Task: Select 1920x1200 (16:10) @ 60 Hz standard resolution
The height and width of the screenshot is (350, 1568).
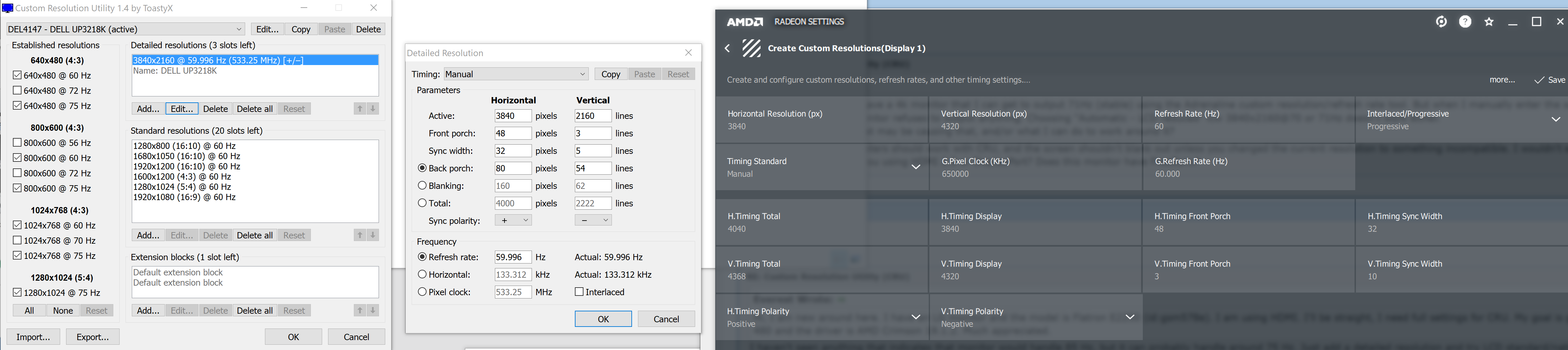Action: (187, 166)
